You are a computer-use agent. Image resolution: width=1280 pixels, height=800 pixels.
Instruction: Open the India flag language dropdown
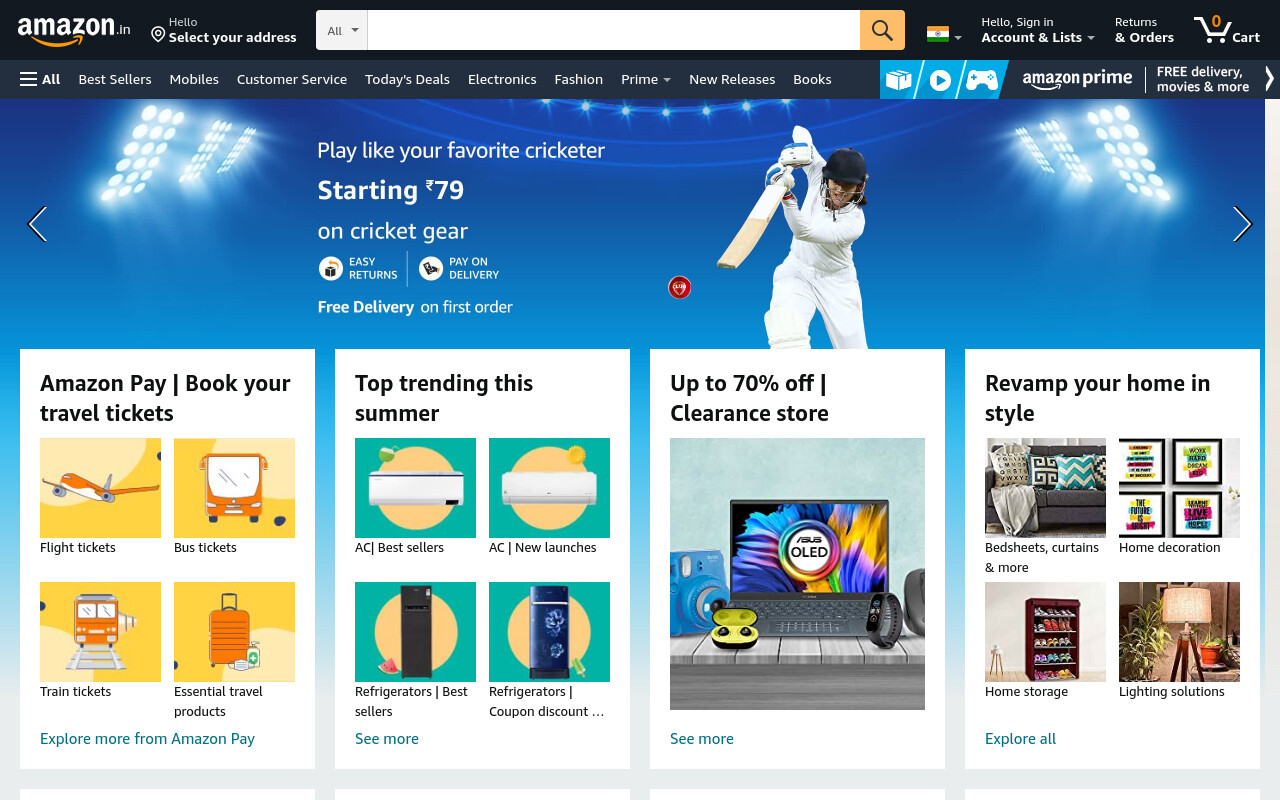pyautogui.click(x=944, y=35)
